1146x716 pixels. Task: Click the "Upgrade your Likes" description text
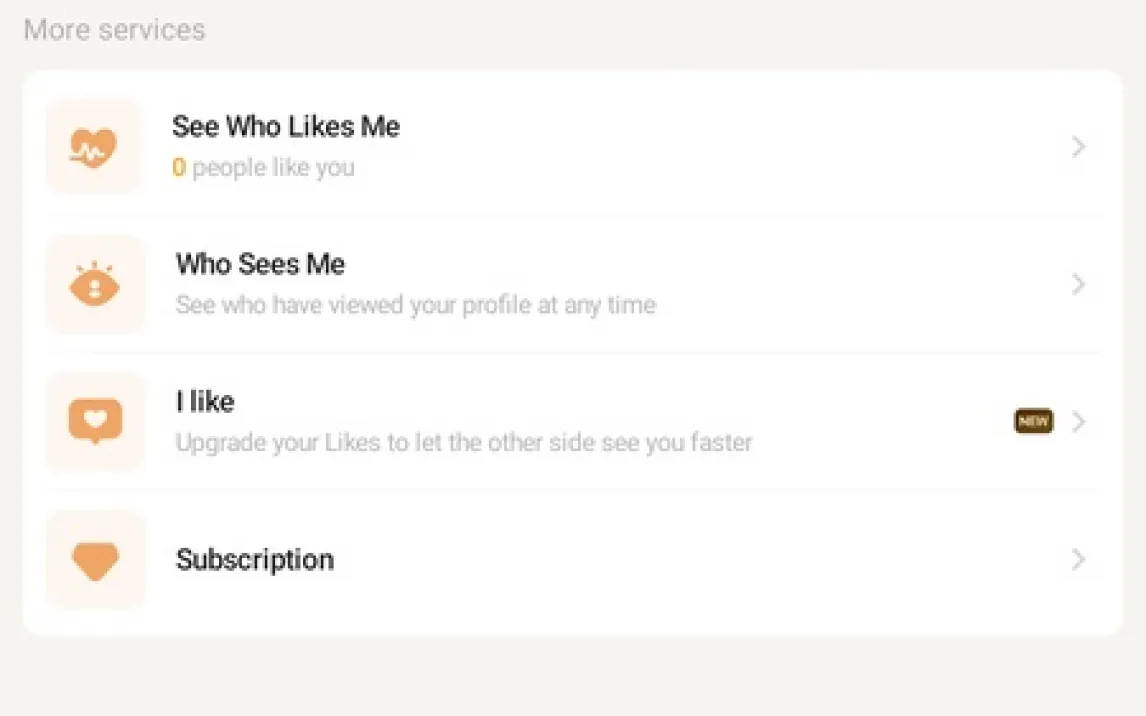[x=463, y=442]
